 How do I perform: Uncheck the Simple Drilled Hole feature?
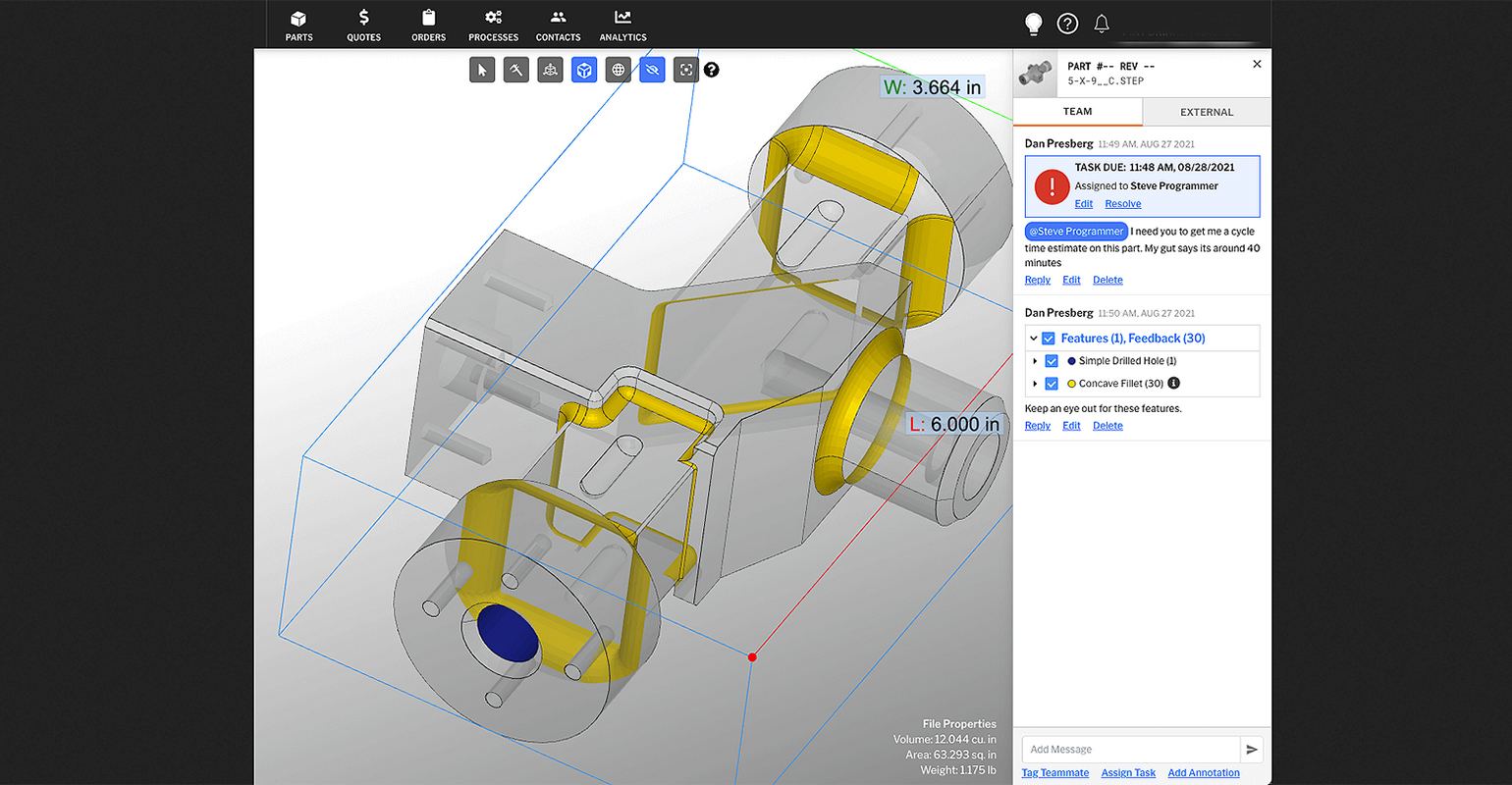1052,360
